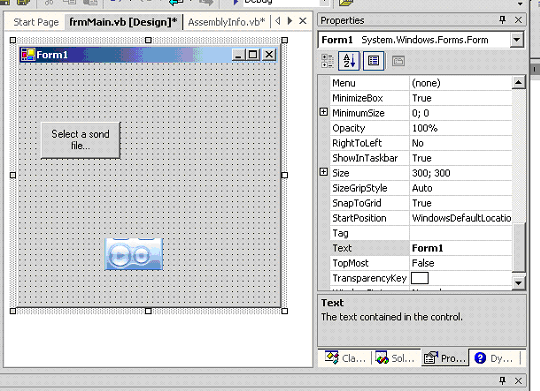
Task: Expand the Size property
Action: click(x=324, y=172)
